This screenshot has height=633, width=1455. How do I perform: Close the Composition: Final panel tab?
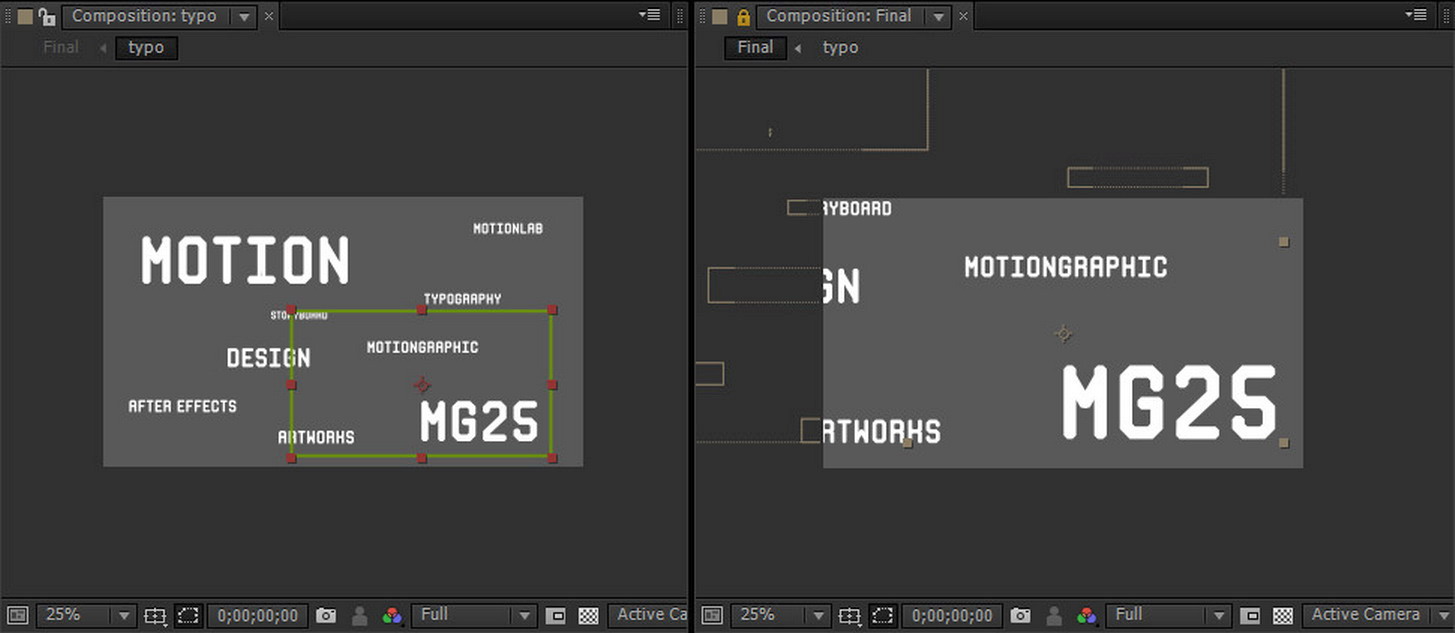click(x=964, y=16)
